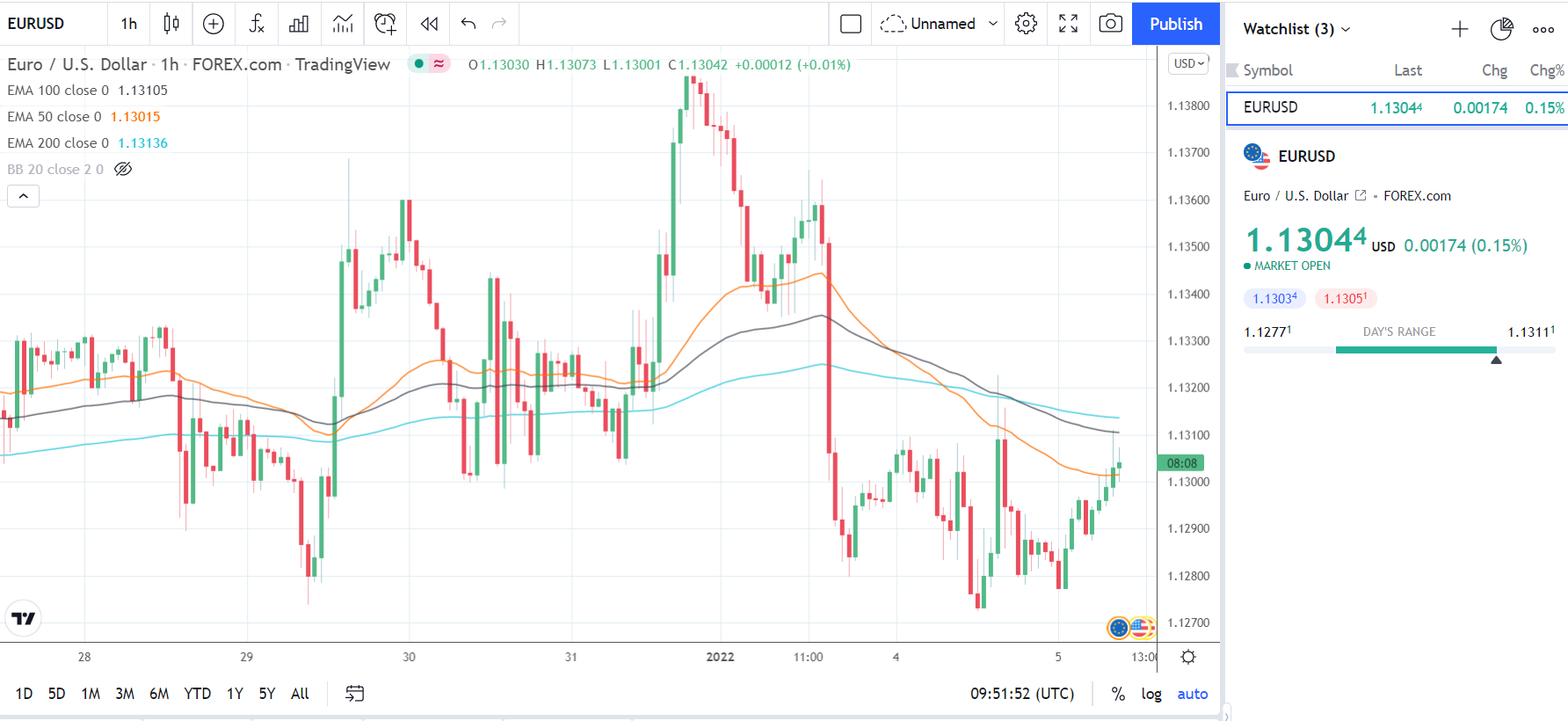Redo the last chart action

pyautogui.click(x=499, y=24)
